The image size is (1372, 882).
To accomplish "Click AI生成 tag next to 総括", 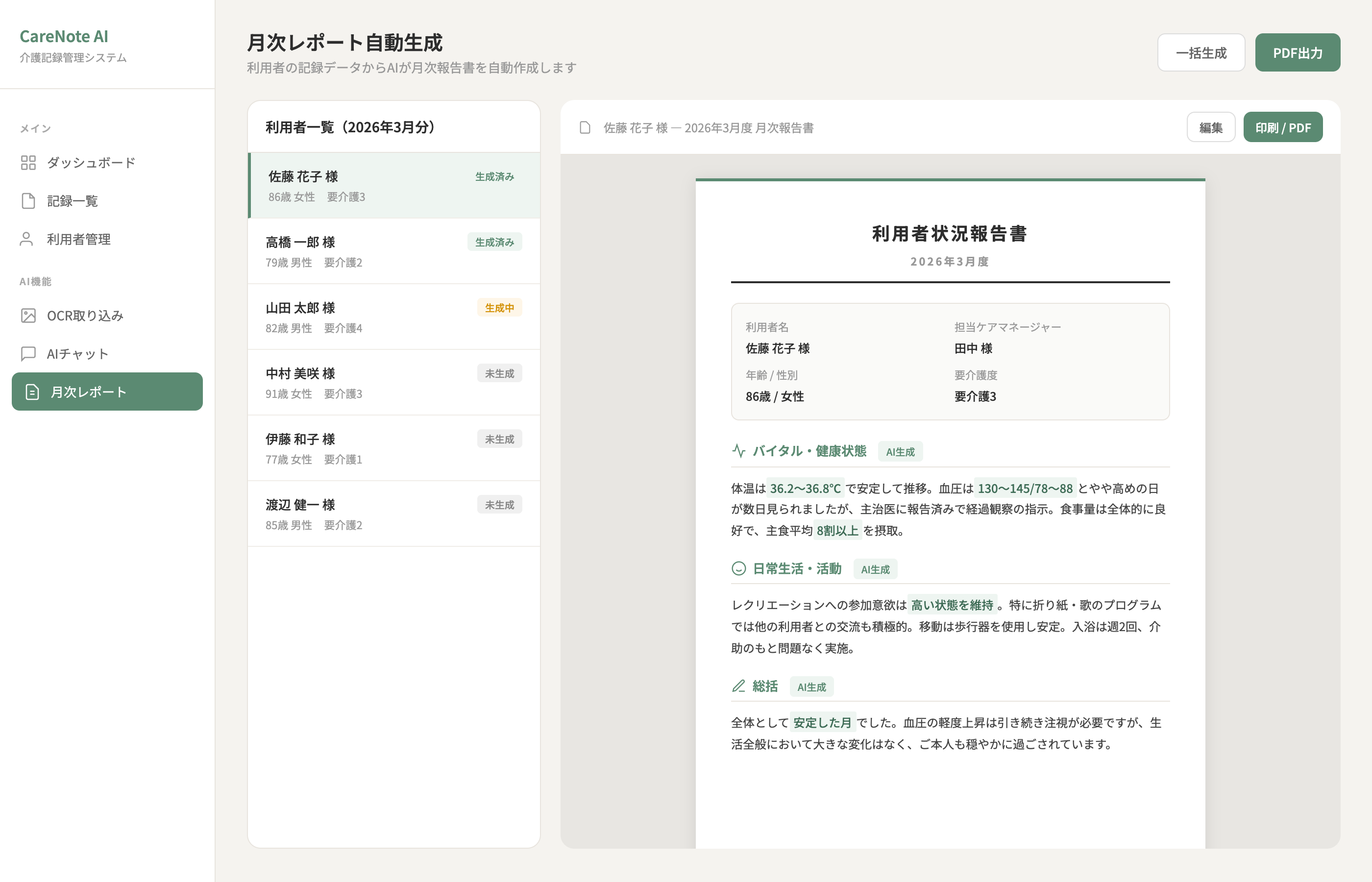I will pyautogui.click(x=811, y=686).
